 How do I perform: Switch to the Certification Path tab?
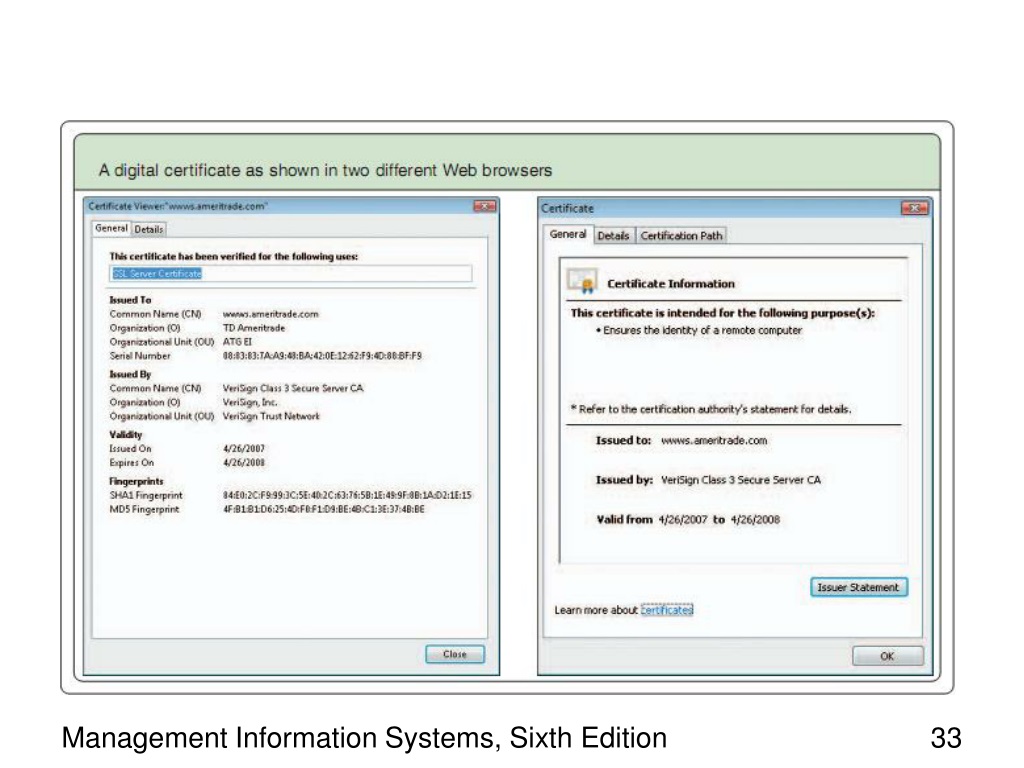tap(681, 236)
